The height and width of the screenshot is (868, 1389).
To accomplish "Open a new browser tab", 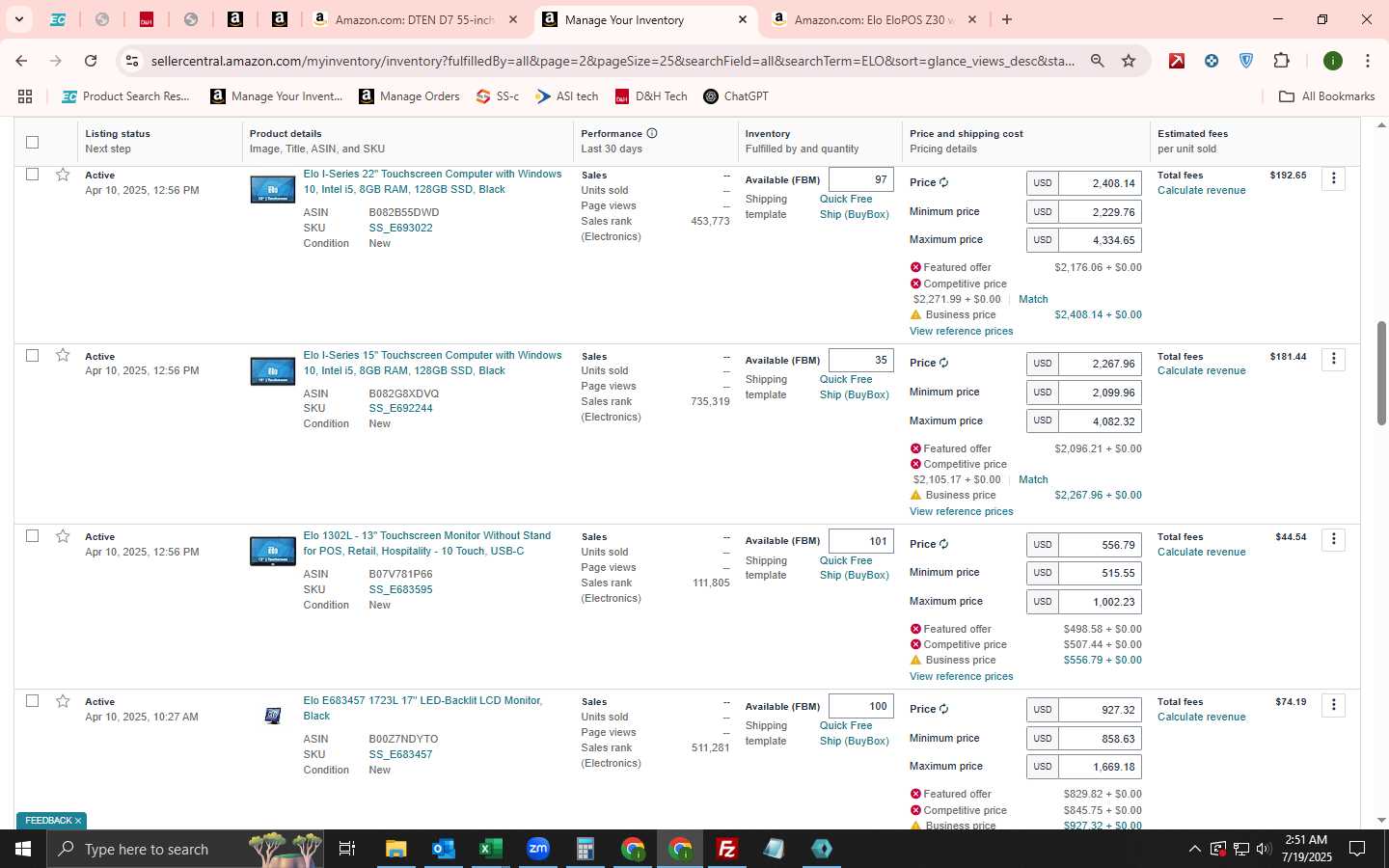I will click(x=1007, y=19).
